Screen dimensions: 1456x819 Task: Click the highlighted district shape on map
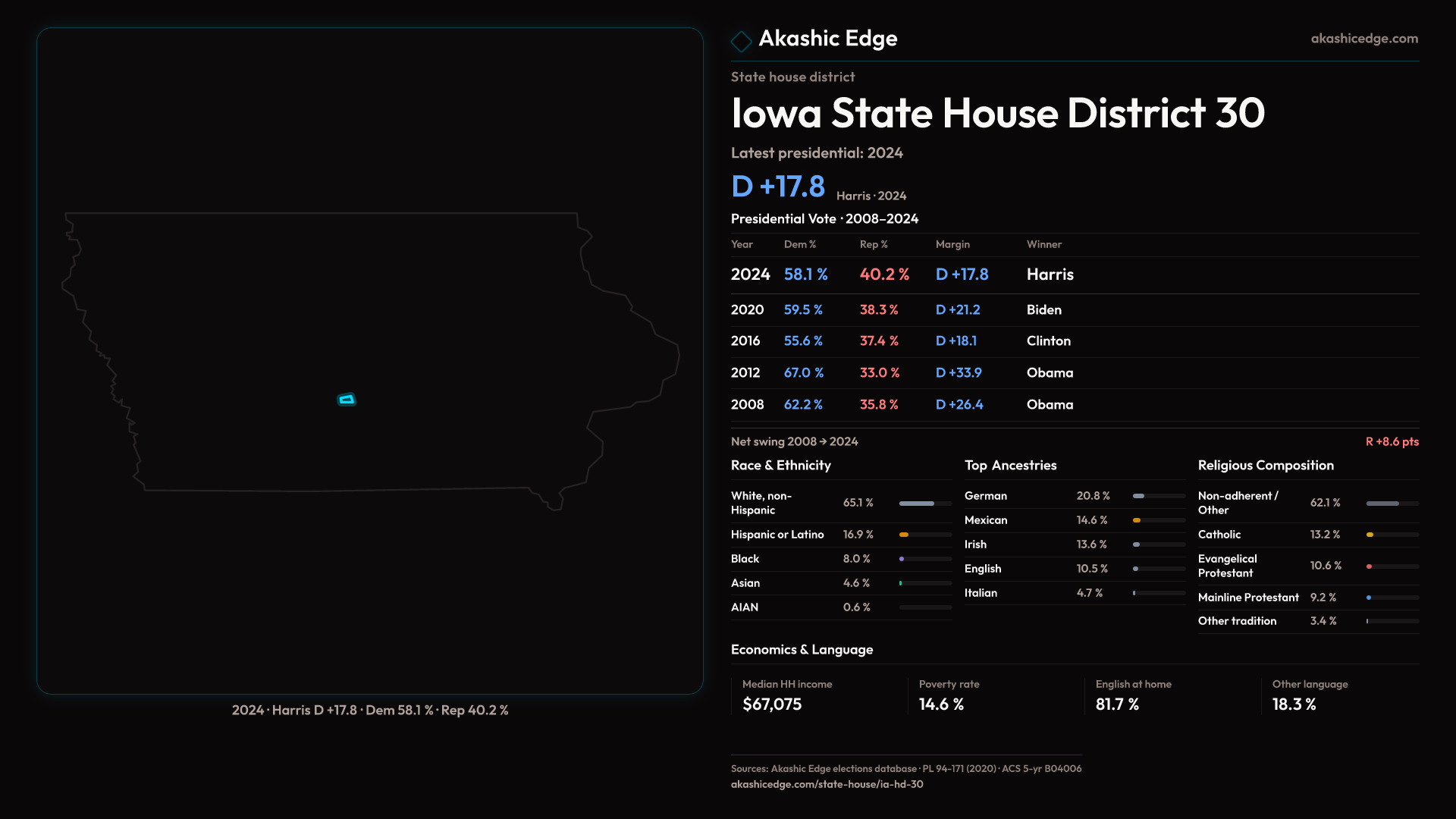coord(347,400)
